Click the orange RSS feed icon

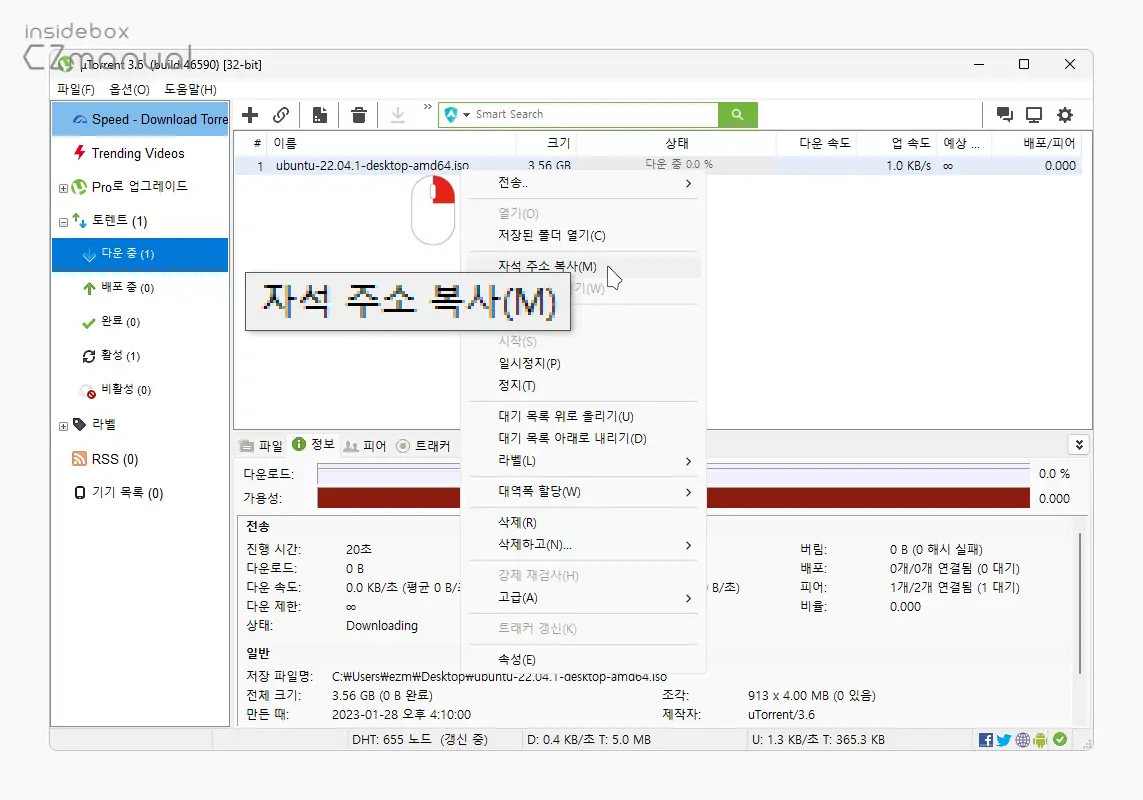click(79, 458)
